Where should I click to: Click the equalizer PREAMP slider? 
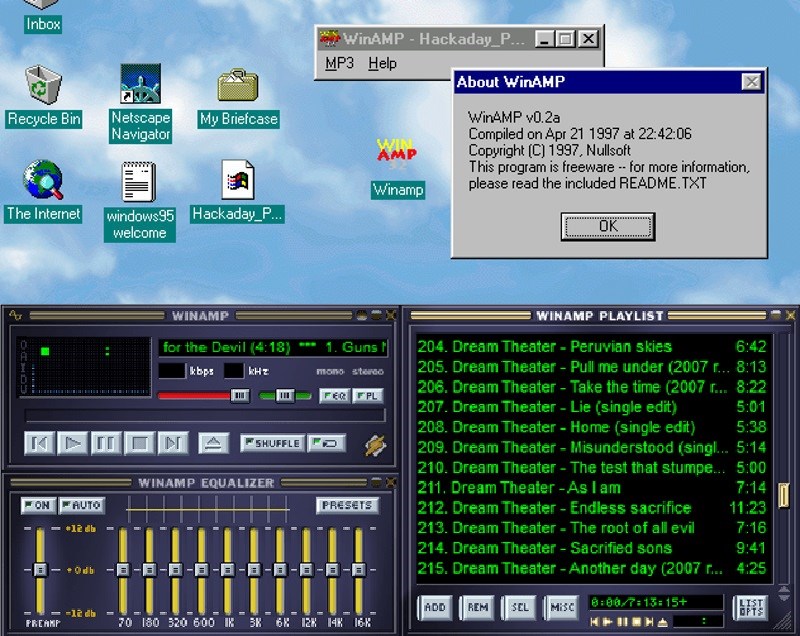(x=40, y=570)
